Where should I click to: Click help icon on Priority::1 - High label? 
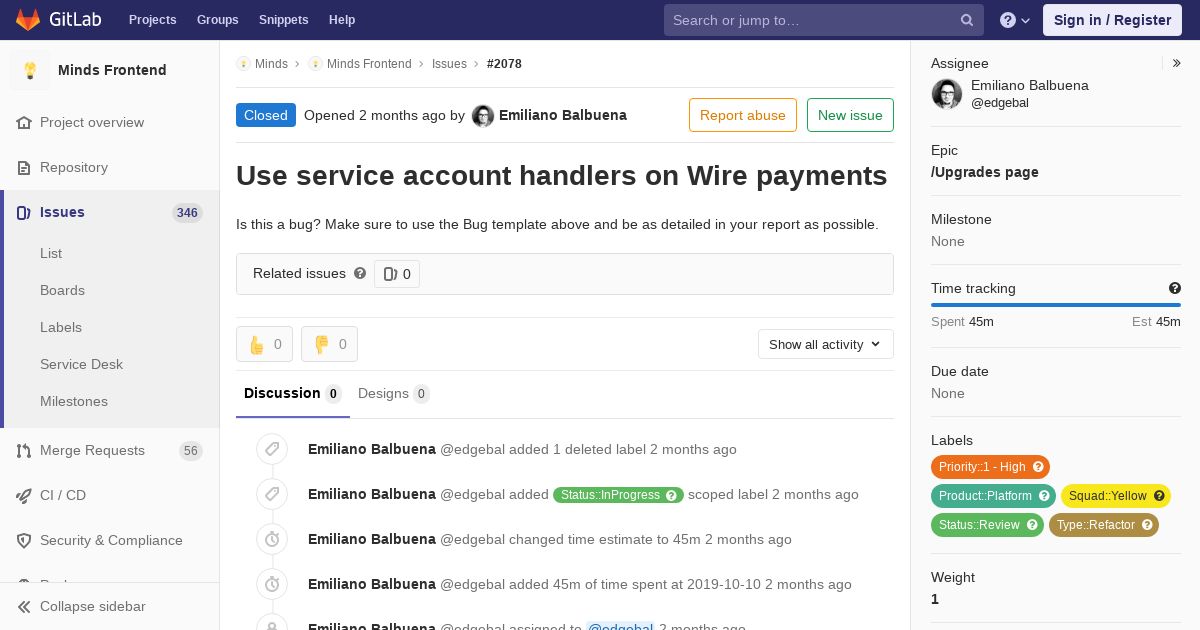1038,467
